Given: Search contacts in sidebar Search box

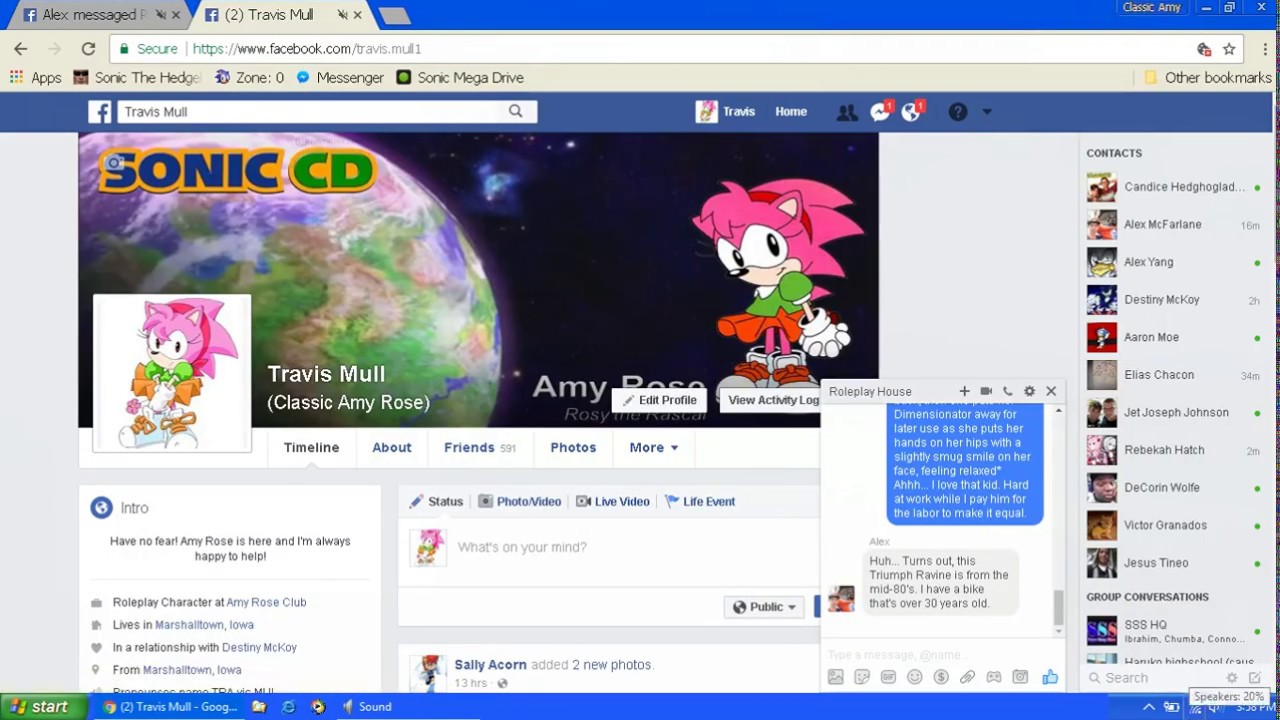Looking at the screenshot, I should click(x=1155, y=678).
